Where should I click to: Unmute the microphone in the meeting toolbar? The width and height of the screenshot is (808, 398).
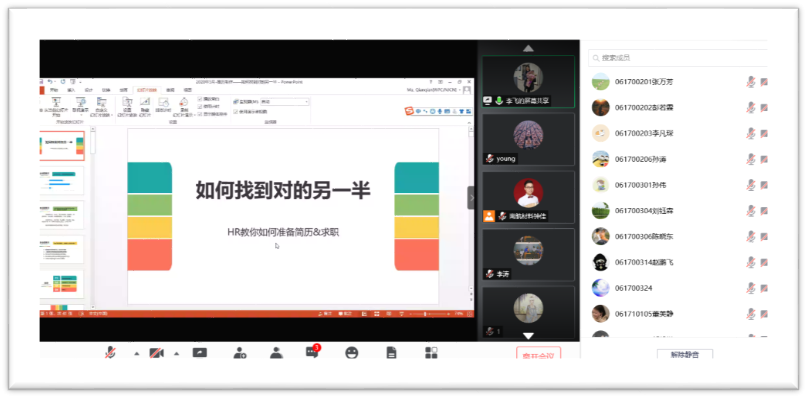[x=110, y=353]
